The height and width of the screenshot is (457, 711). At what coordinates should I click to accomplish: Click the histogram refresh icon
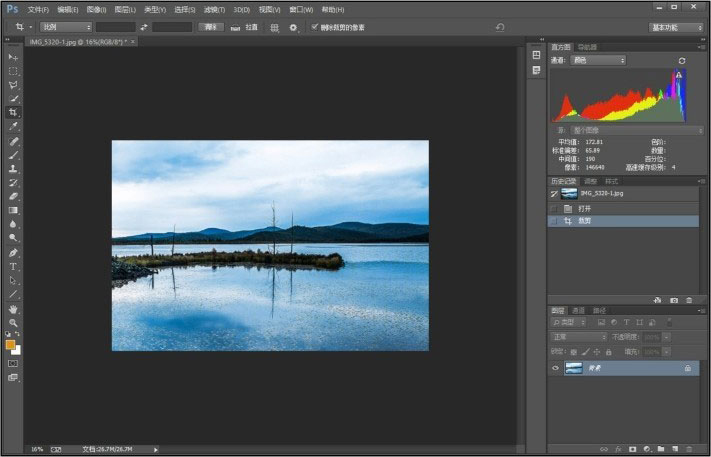tap(682, 61)
